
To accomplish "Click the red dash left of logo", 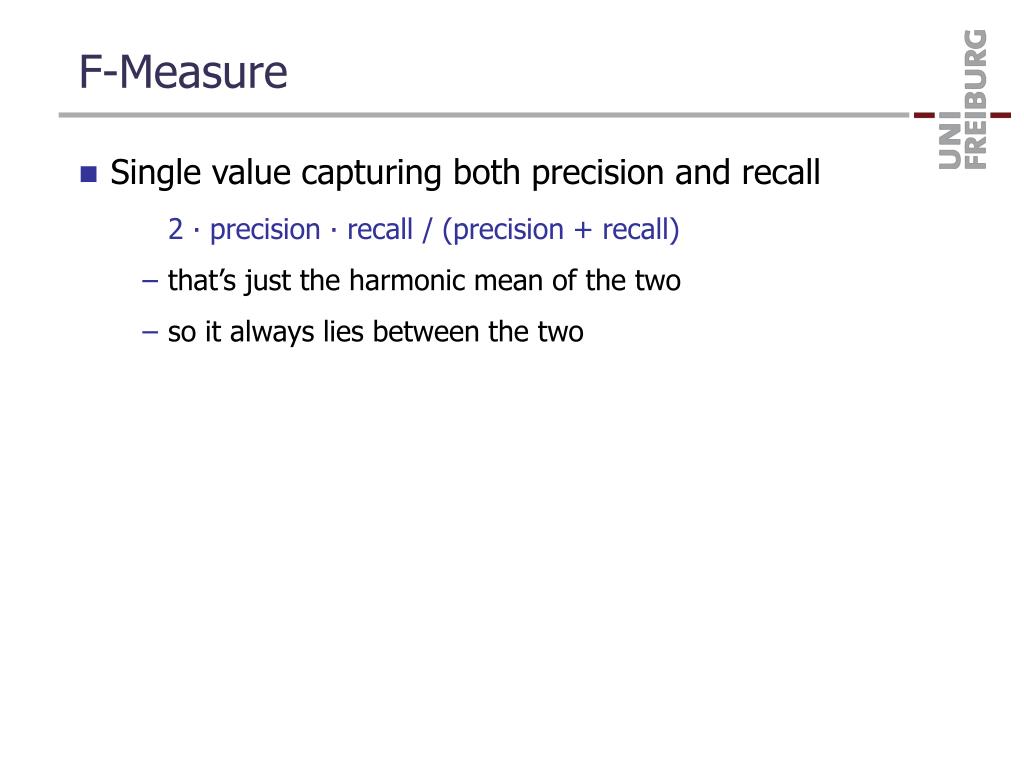I will click(x=924, y=115).
